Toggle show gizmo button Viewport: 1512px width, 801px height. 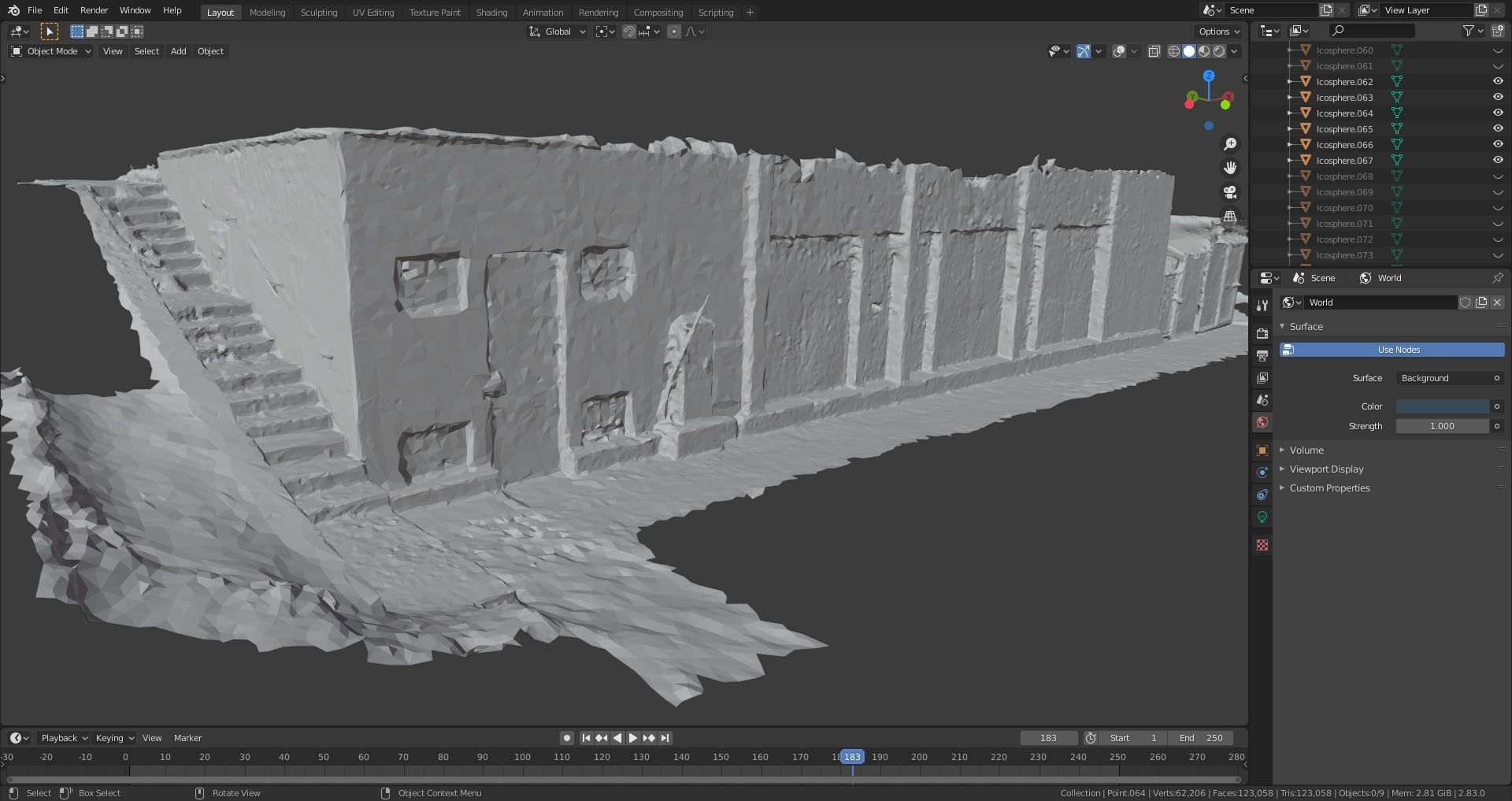point(1084,51)
